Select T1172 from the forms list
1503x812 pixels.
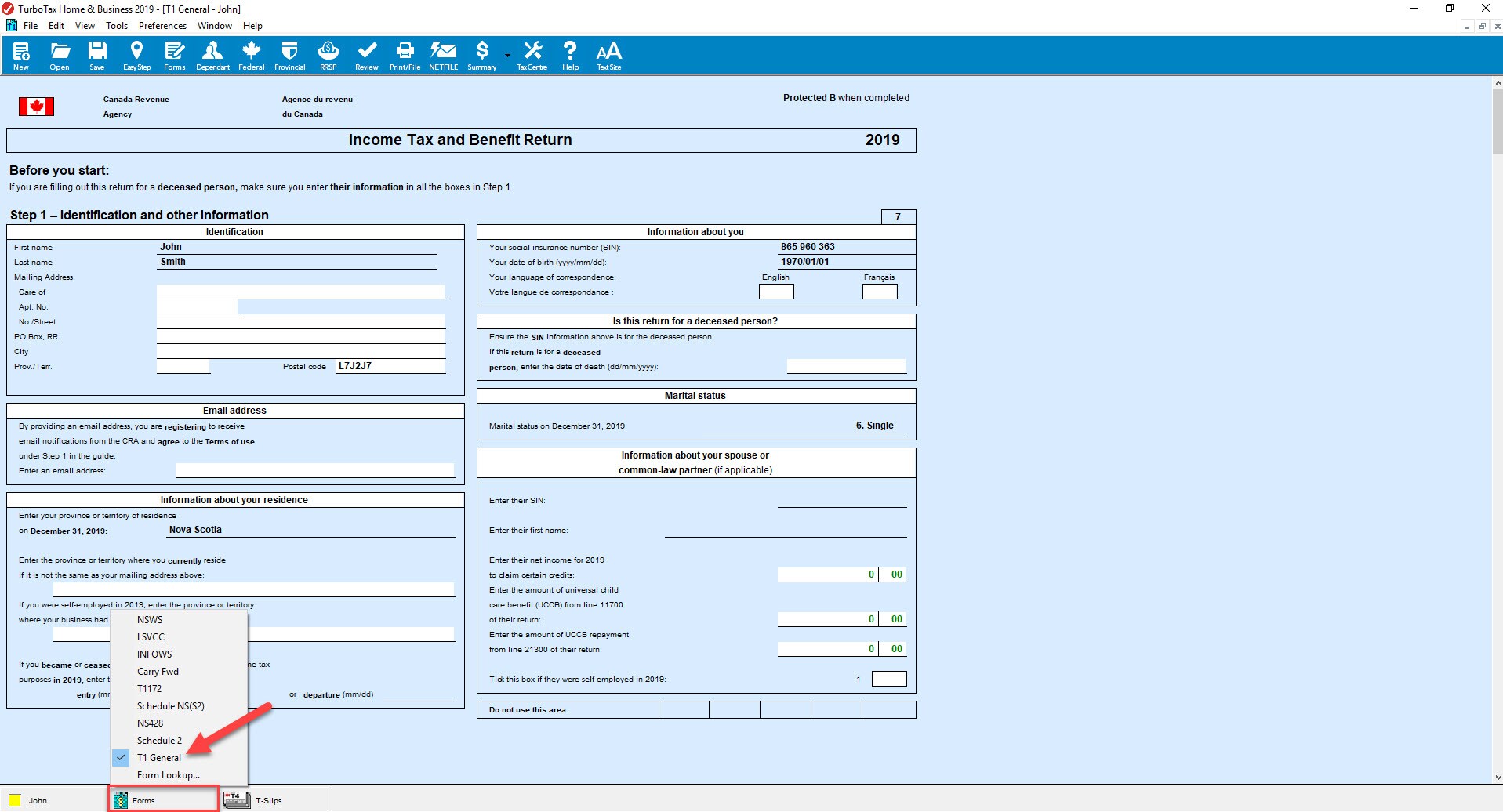pos(179,689)
